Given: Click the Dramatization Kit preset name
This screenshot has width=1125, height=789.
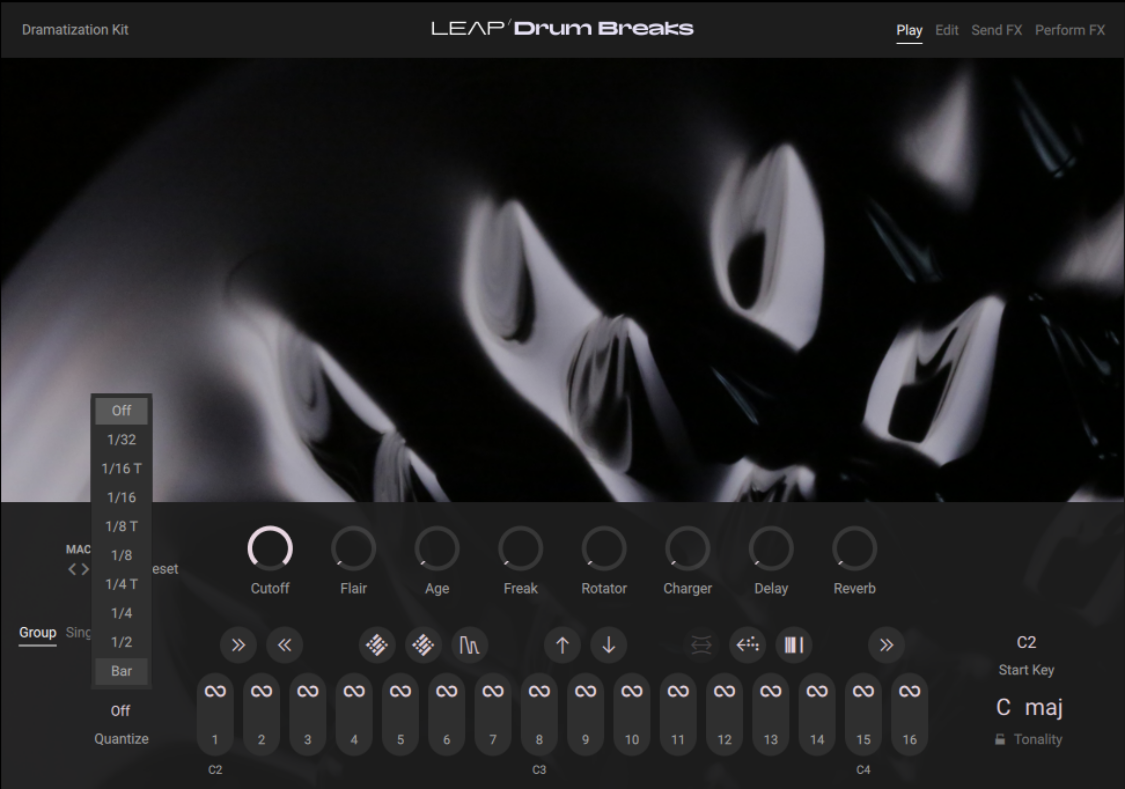Looking at the screenshot, I should click(75, 30).
